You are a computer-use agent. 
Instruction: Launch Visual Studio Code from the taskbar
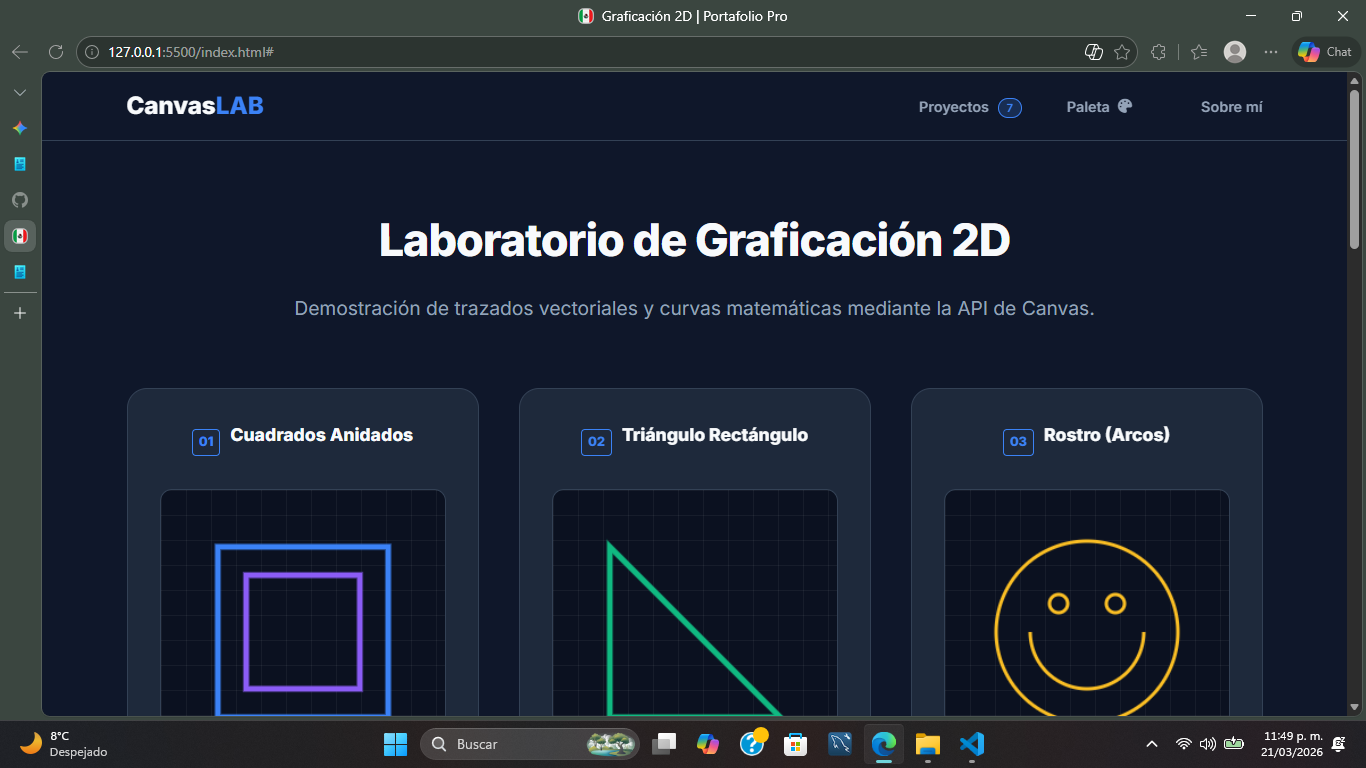pos(971,744)
